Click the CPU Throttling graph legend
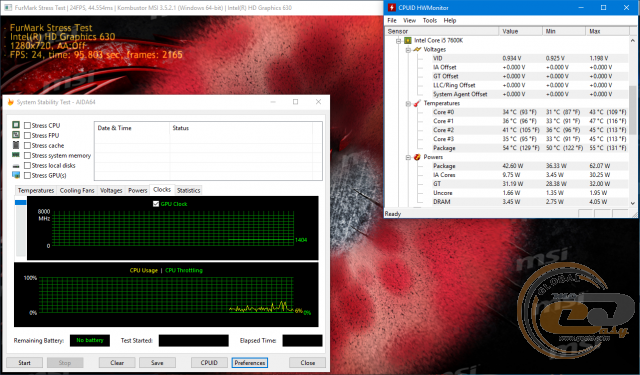 tap(184, 270)
